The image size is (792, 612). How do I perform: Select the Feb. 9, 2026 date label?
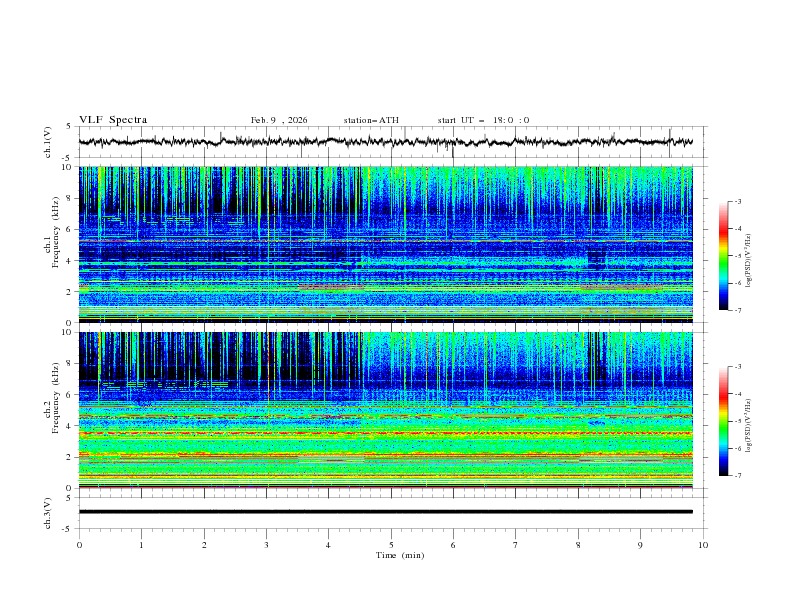[279, 120]
